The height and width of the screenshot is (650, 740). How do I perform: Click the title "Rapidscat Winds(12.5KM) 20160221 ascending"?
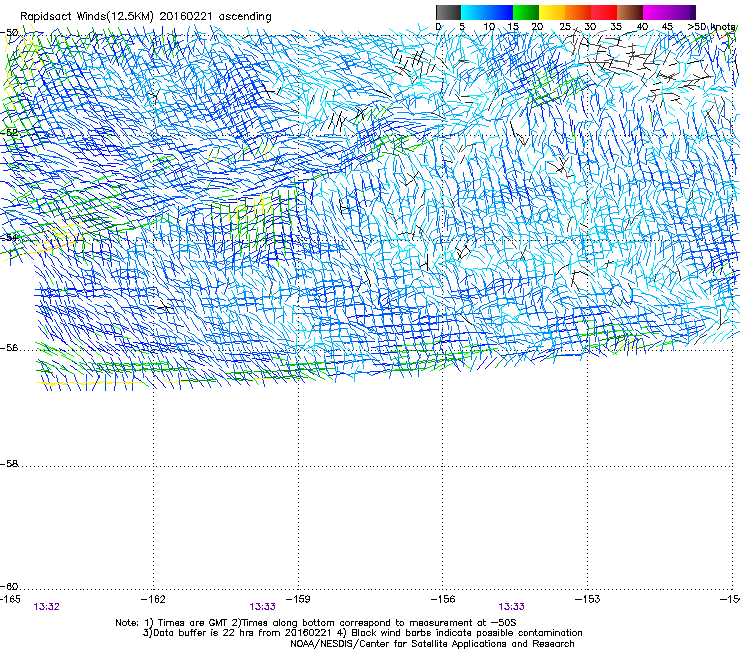146,17
